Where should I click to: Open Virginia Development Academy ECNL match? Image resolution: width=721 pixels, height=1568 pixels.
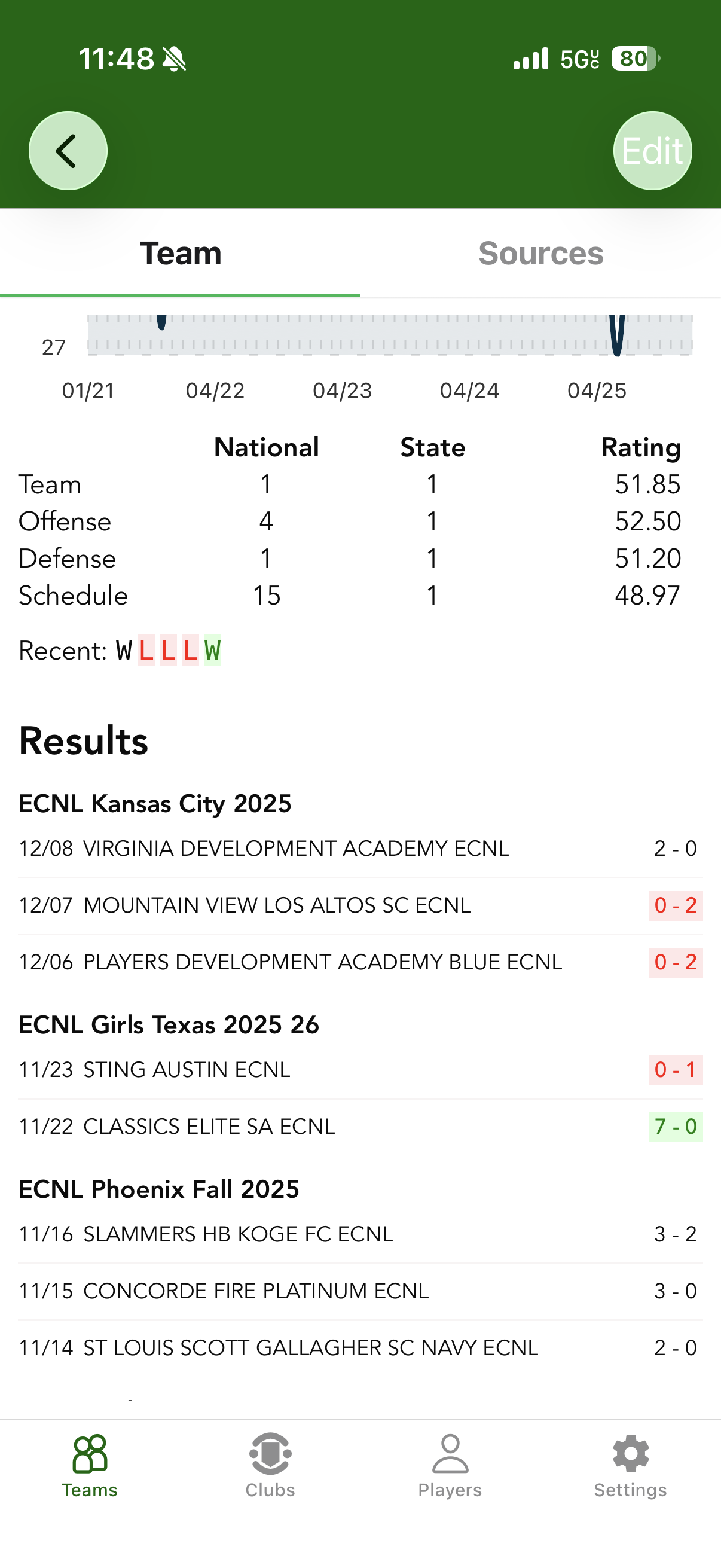[296, 848]
